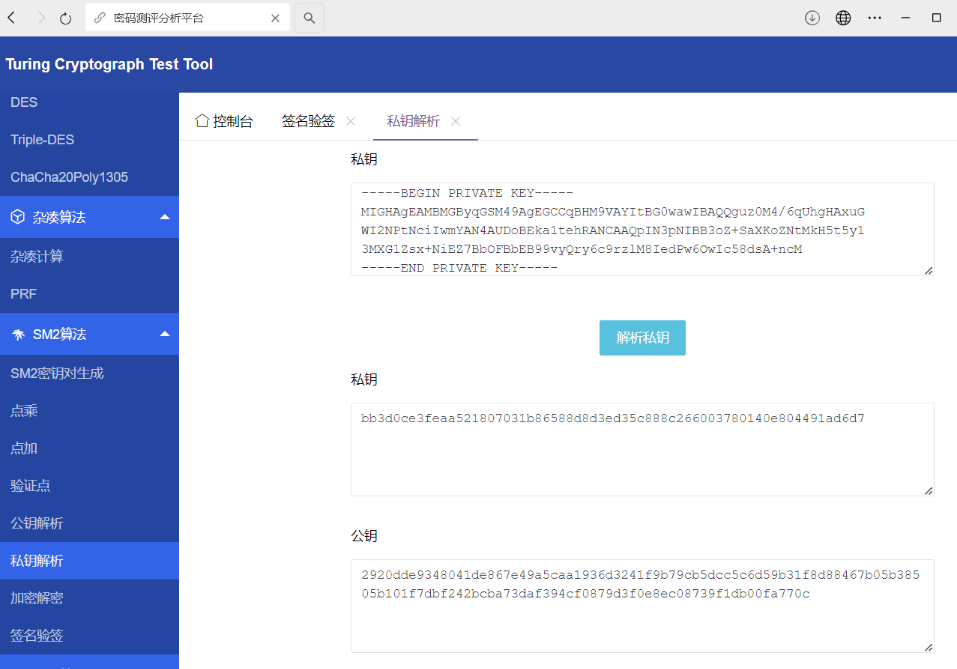Screen dimensions: 957x669
Task: Open 公钥解析 in the sidebar
Action: [89, 523]
